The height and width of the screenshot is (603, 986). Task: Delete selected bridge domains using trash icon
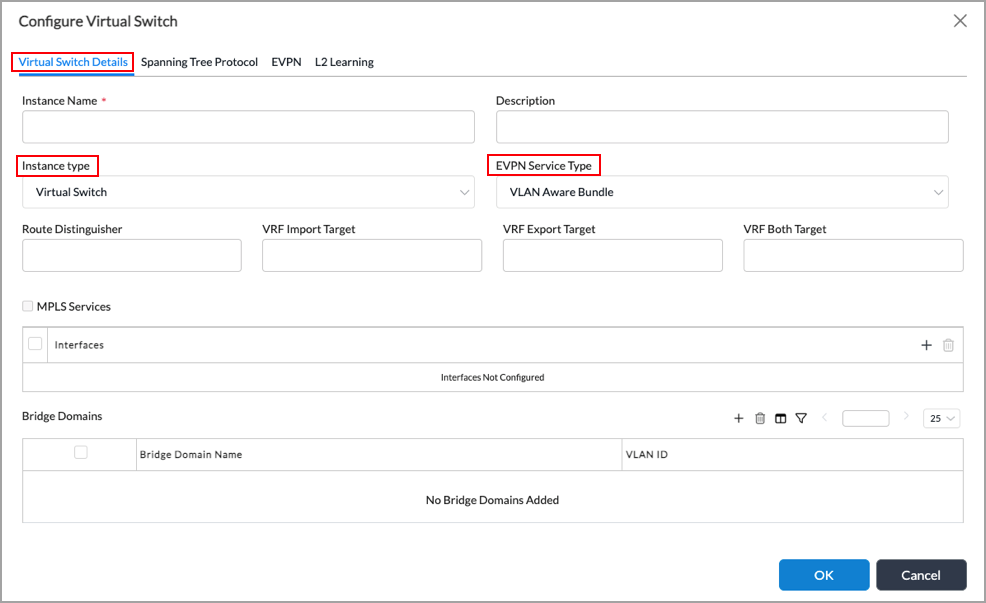click(760, 418)
